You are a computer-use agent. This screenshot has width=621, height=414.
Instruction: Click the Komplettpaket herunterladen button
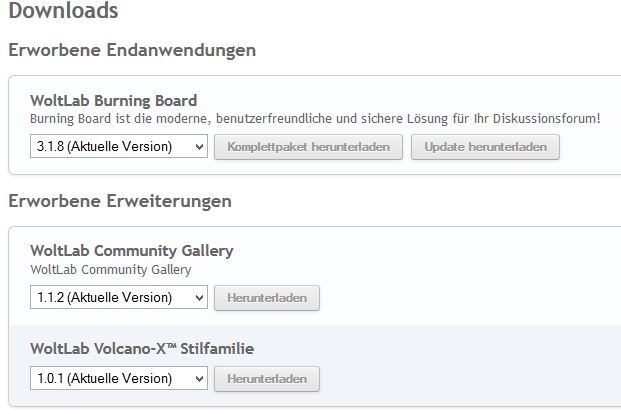(308, 147)
